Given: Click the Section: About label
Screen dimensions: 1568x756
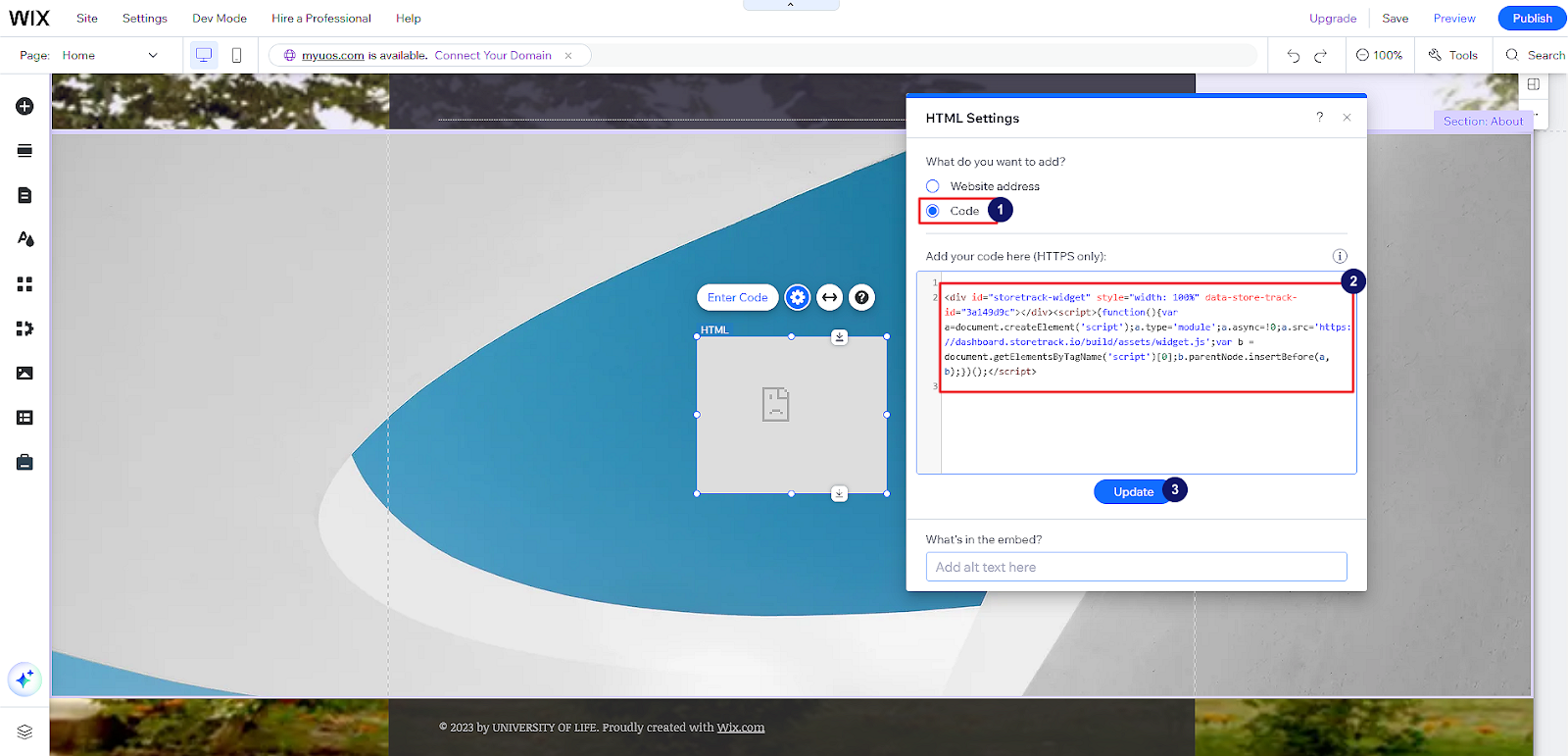Looking at the screenshot, I should coord(1483,121).
